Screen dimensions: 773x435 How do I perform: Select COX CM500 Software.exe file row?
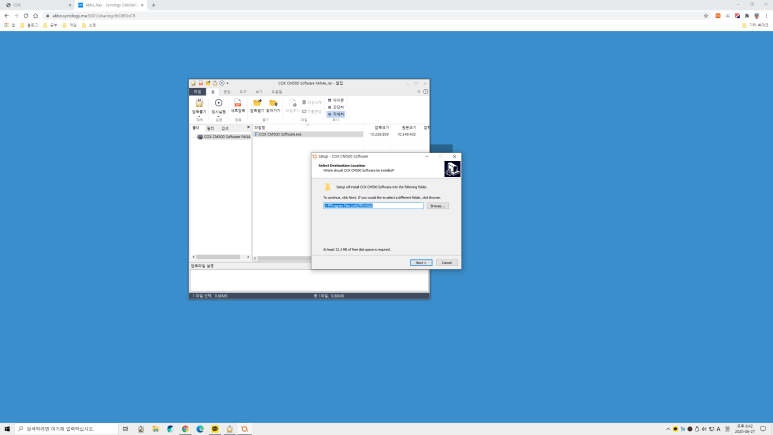(x=308, y=134)
